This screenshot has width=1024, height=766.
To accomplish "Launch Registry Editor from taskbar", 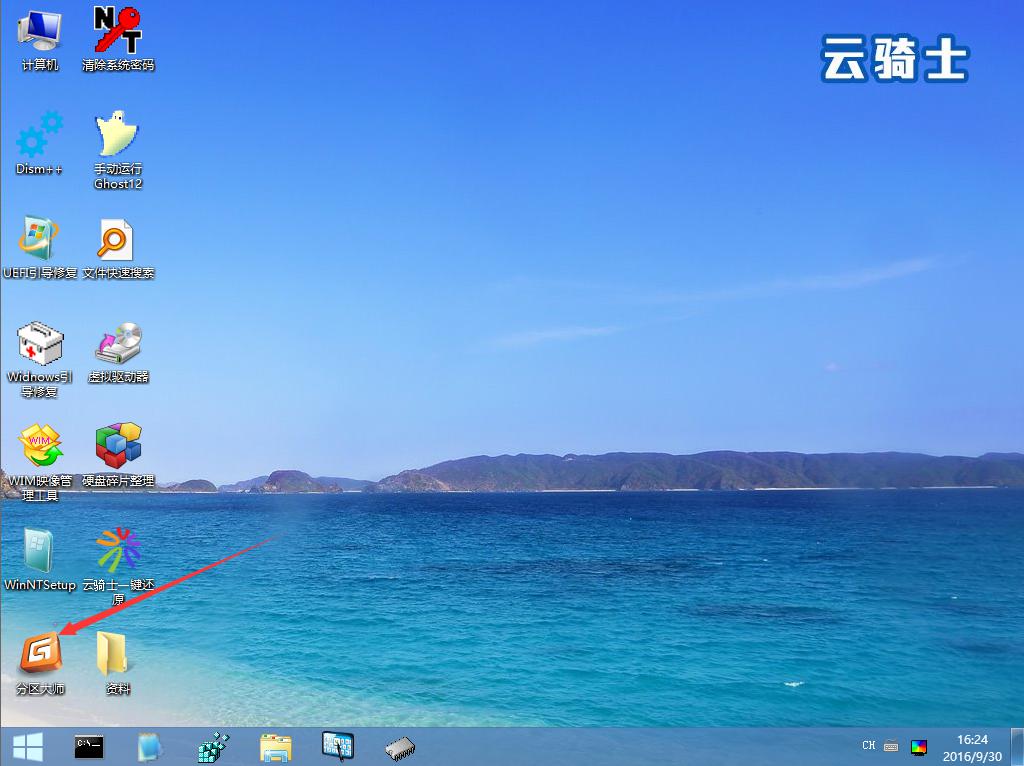I will tap(212, 748).
